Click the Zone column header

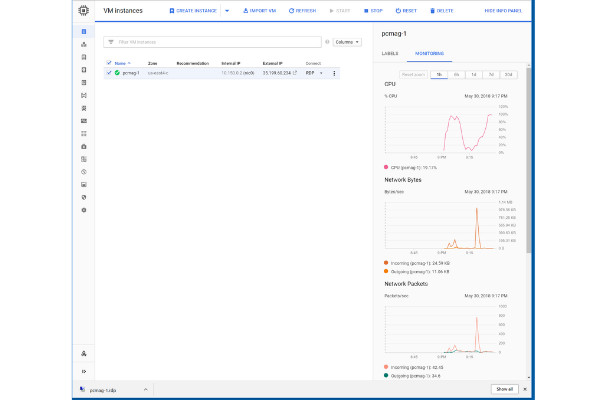tap(152, 63)
